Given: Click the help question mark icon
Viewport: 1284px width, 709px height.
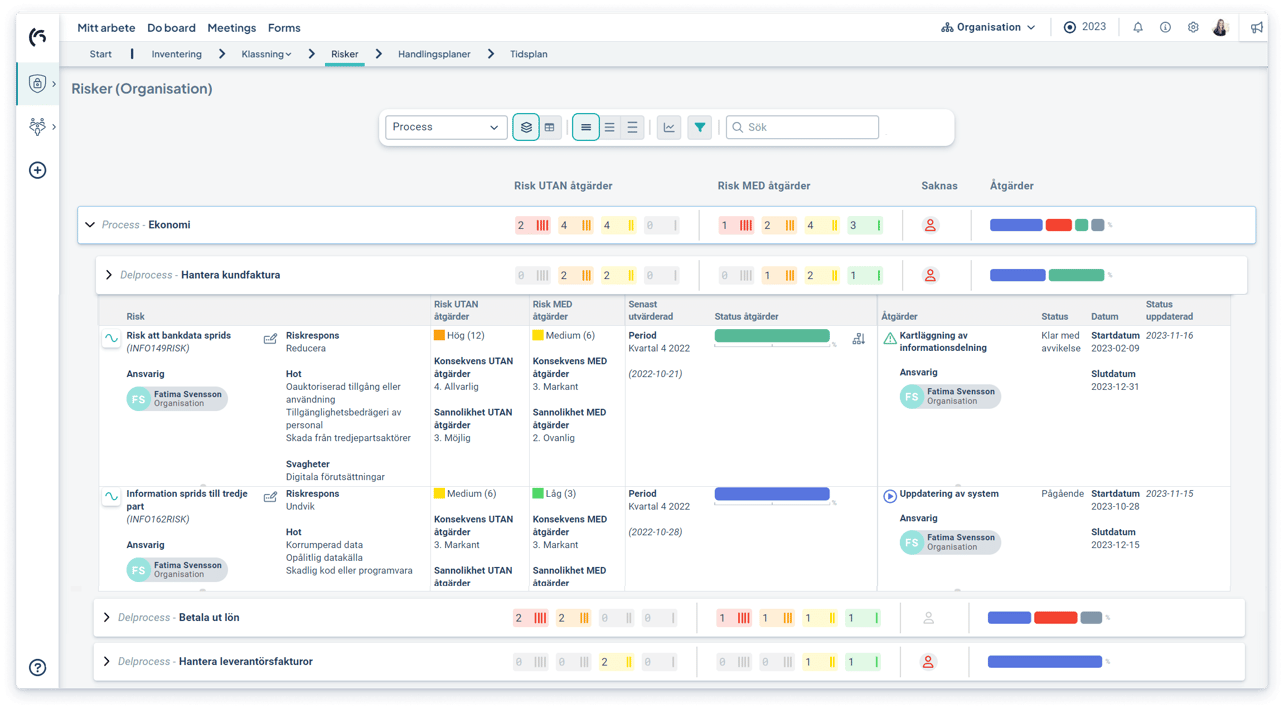Looking at the screenshot, I should 38,667.
